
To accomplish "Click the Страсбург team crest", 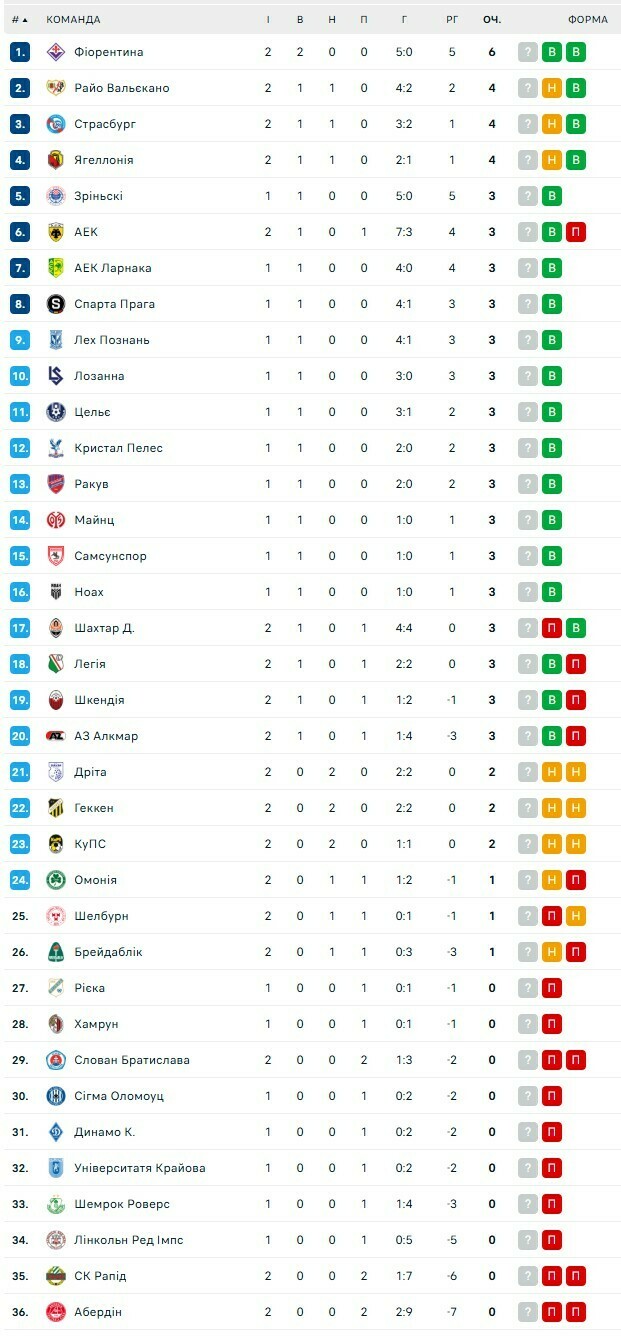I will click(56, 124).
